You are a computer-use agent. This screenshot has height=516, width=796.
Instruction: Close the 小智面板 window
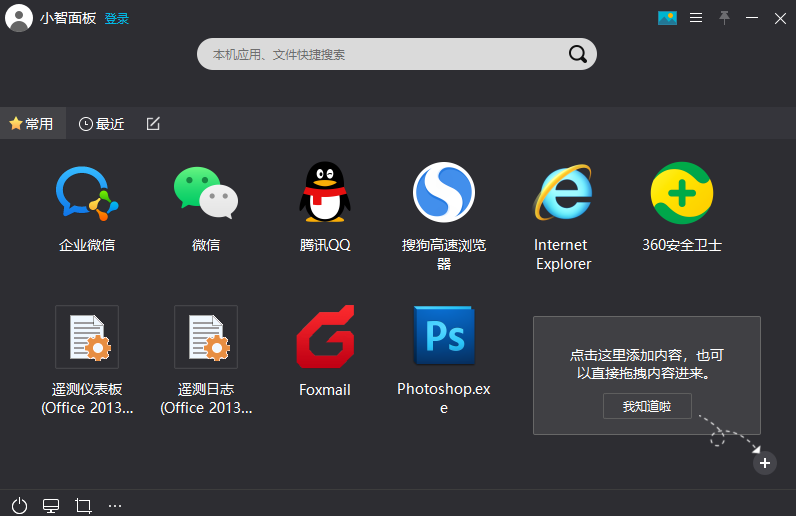[x=780, y=19]
